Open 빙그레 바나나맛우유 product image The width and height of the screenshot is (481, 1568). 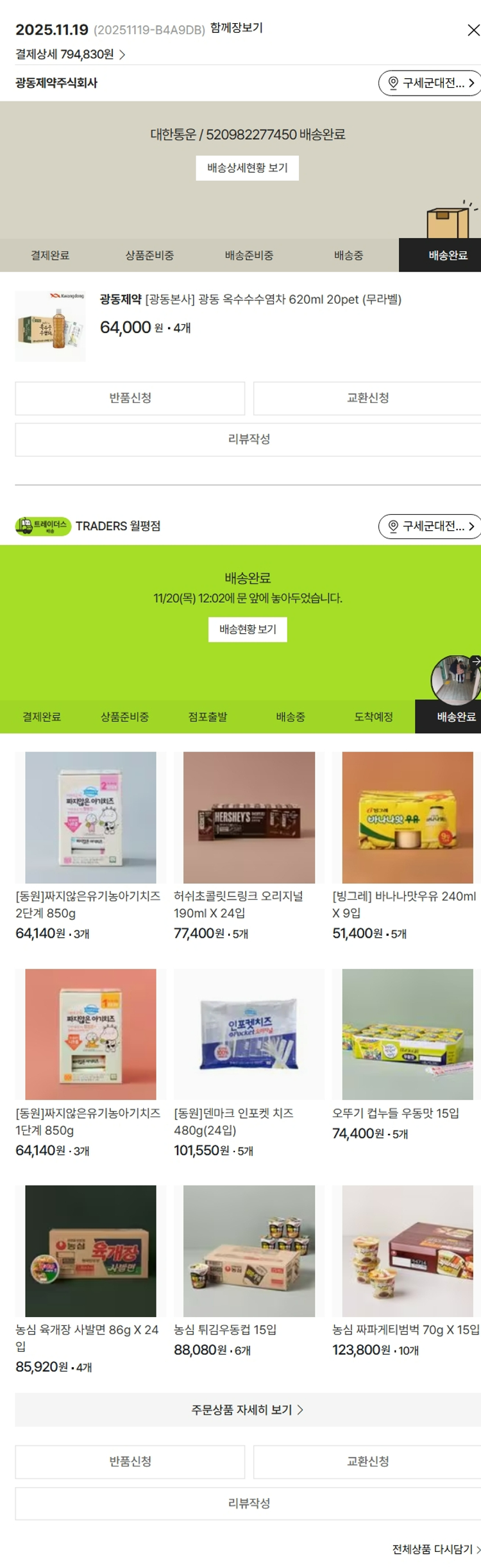pyautogui.click(x=407, y=818)
